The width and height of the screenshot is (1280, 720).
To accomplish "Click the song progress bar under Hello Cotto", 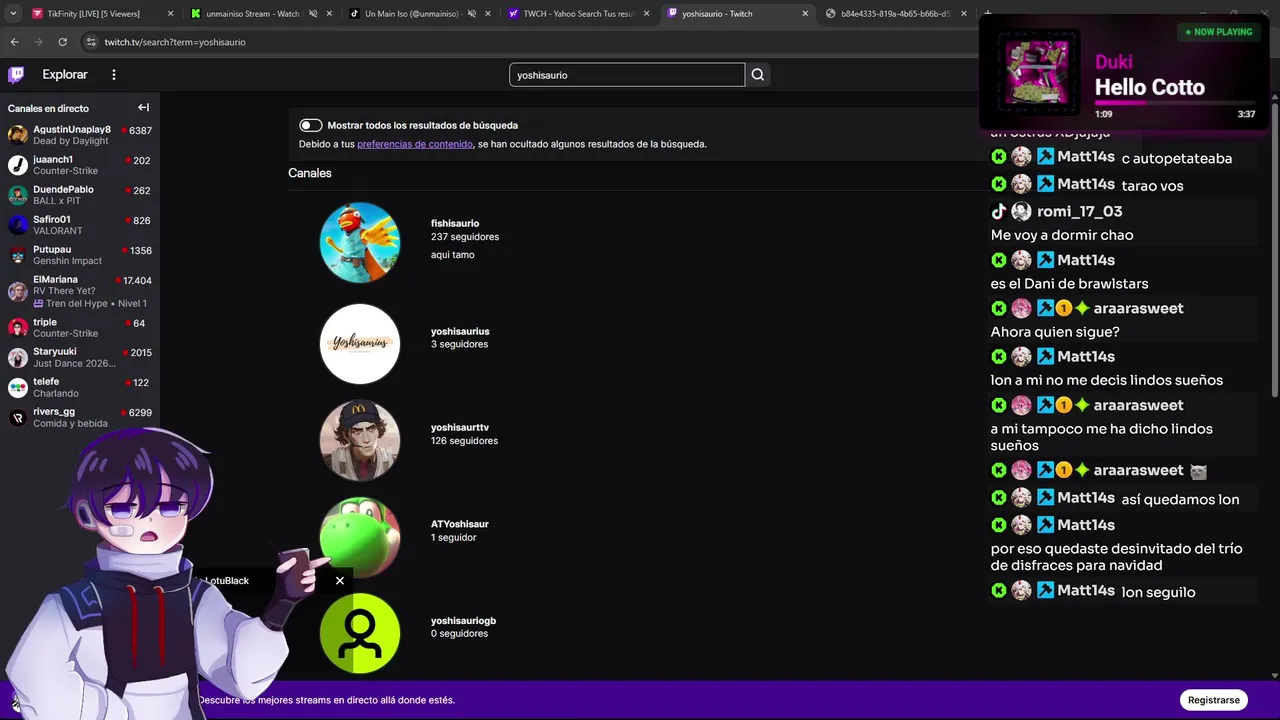I will (x=1175, y=102).
